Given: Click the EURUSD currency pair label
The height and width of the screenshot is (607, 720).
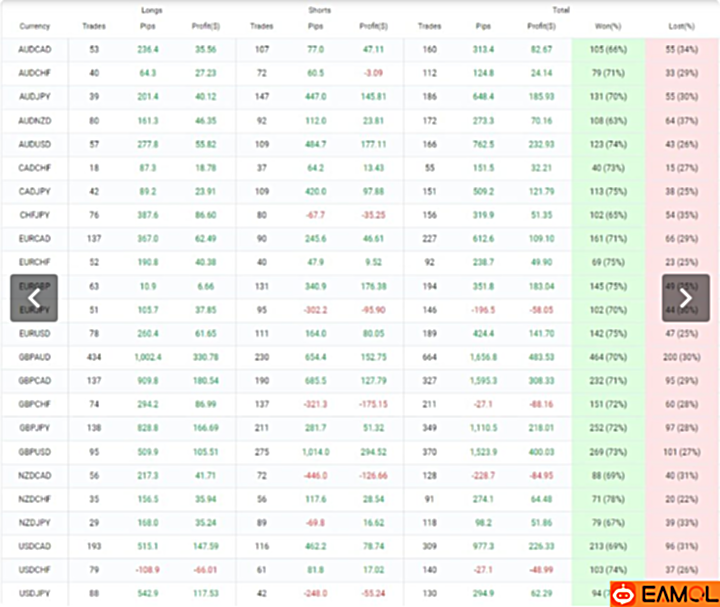Looking at the screenshot, I should coord(36,334).
